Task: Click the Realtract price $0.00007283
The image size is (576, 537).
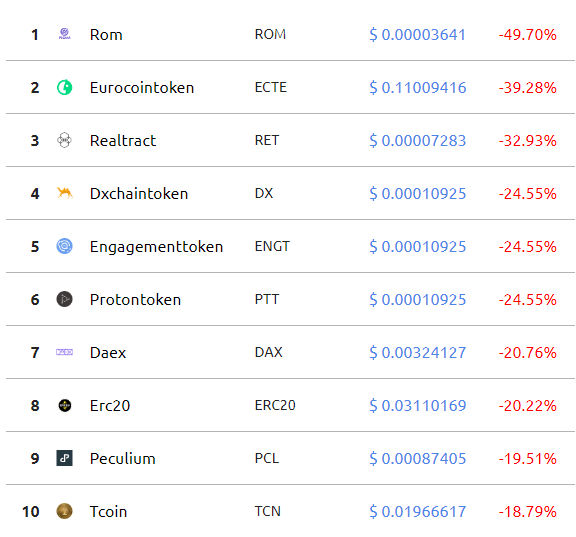Action: click(418, 141)
